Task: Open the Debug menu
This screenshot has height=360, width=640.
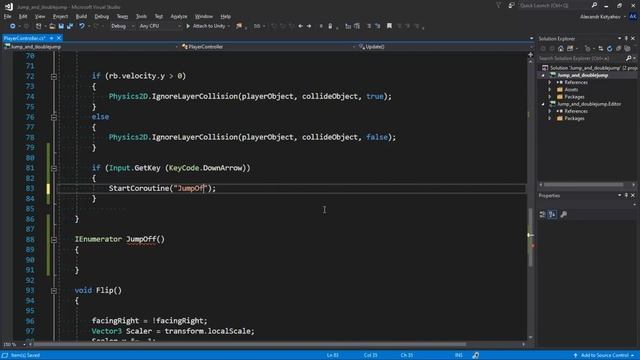Action: point(102,16)
